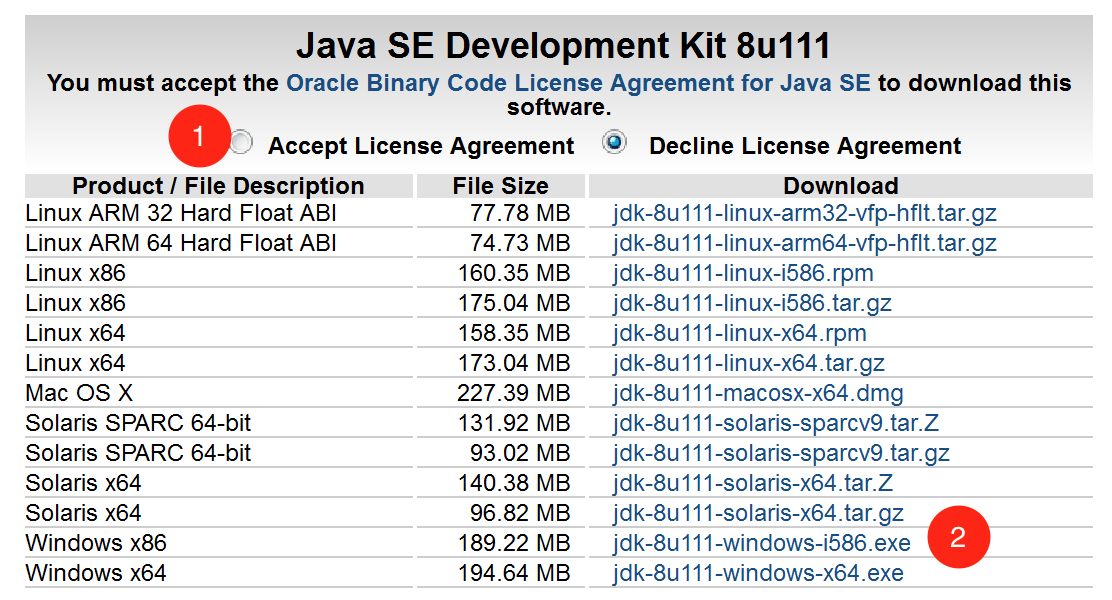Download jdk-8u111-linux-i586.tar.gz
Viewport: 1112px width, 600px height.
752,303
